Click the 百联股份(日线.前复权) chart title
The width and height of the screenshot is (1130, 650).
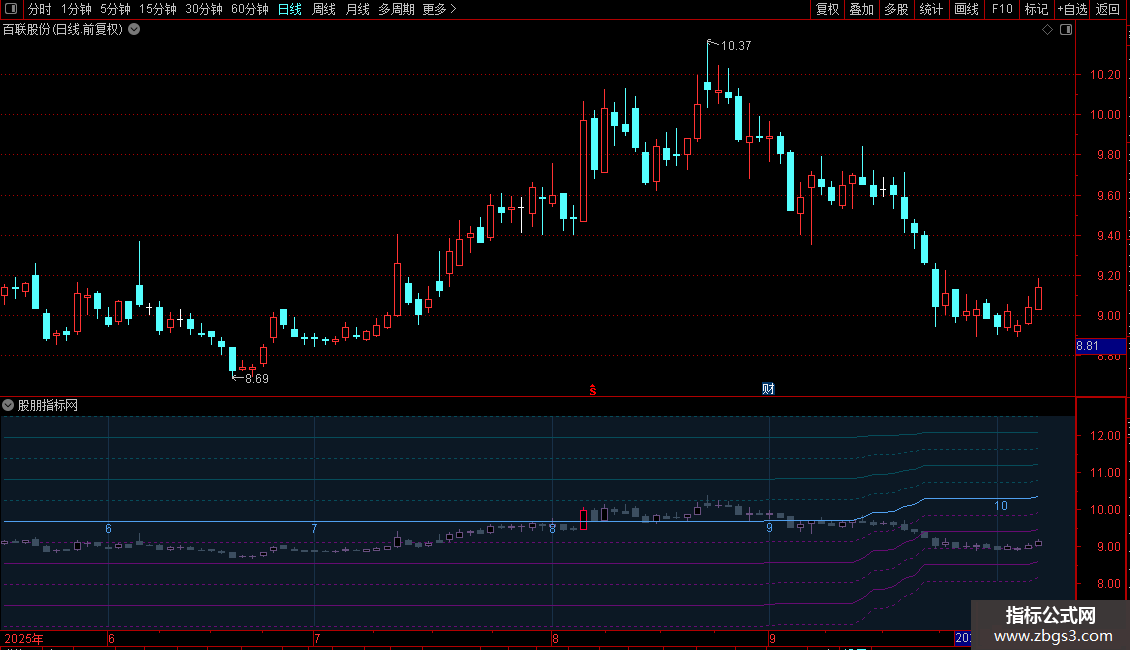click(x=63, y=30)
